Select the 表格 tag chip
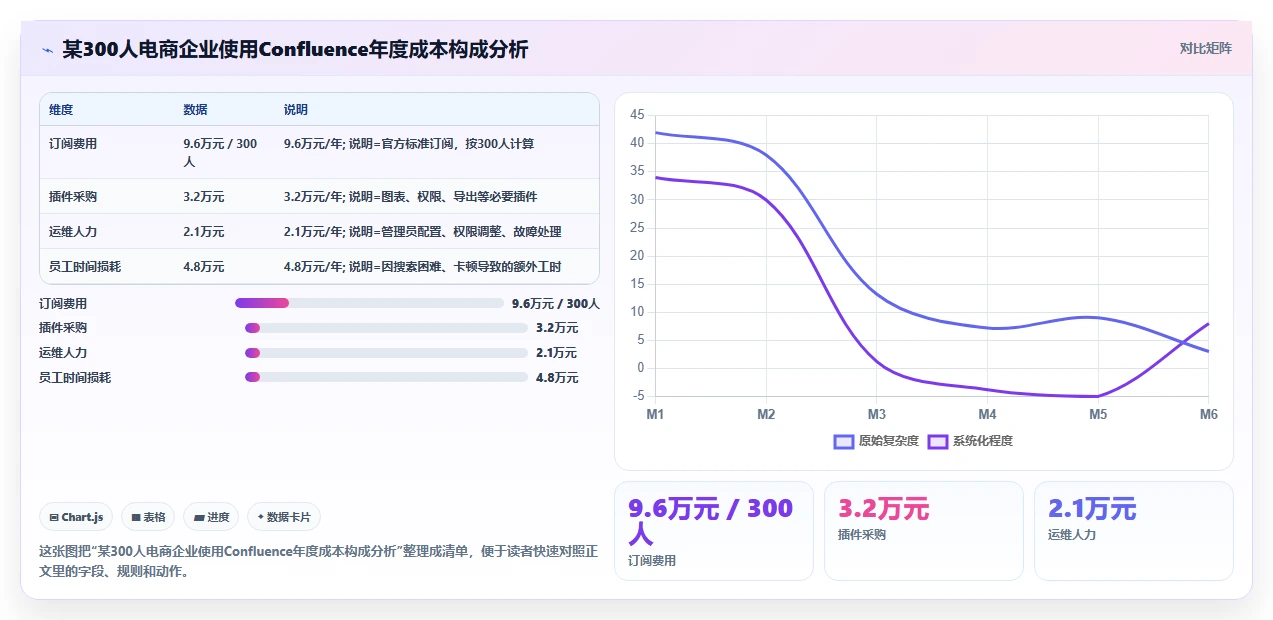 (148, 517)
